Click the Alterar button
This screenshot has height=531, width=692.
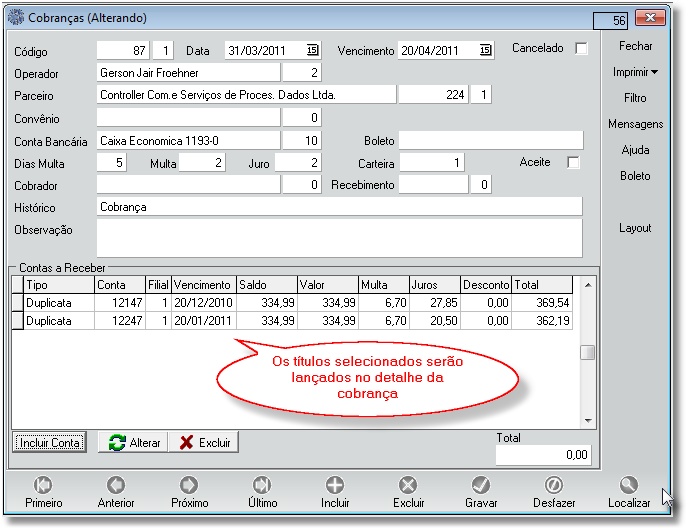[133, 442]
